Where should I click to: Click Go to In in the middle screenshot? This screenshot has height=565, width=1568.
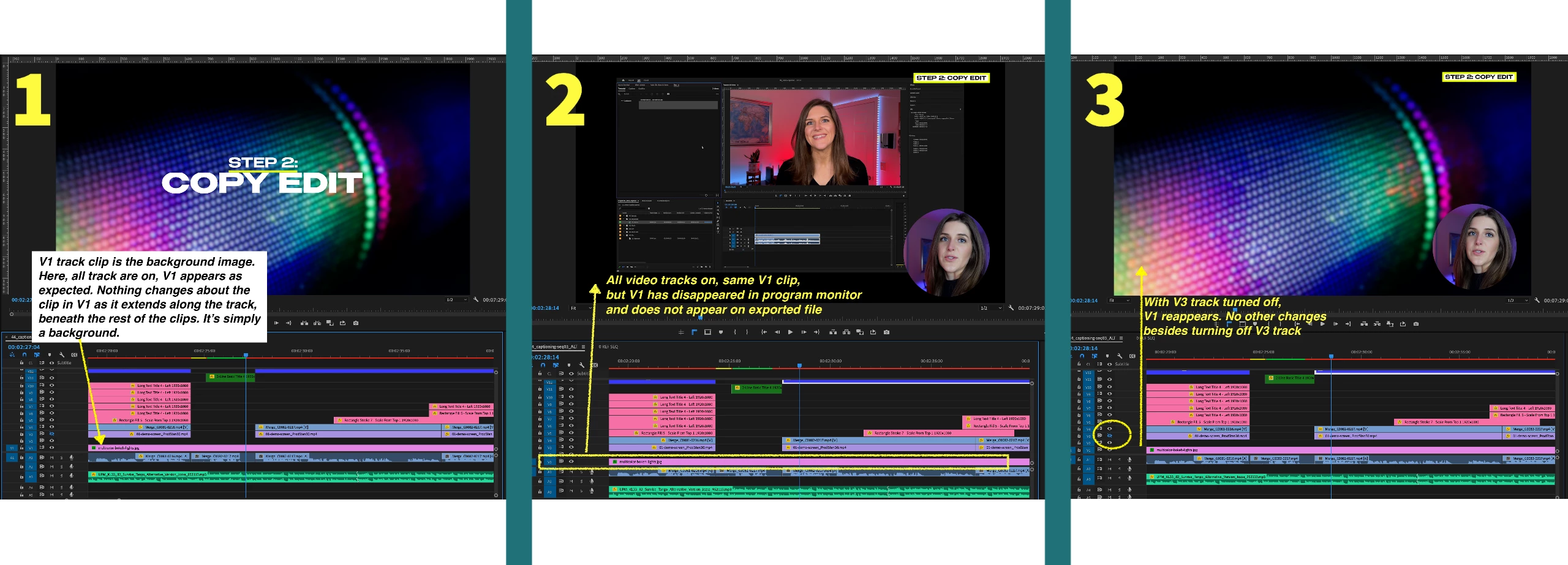[764, 332]
